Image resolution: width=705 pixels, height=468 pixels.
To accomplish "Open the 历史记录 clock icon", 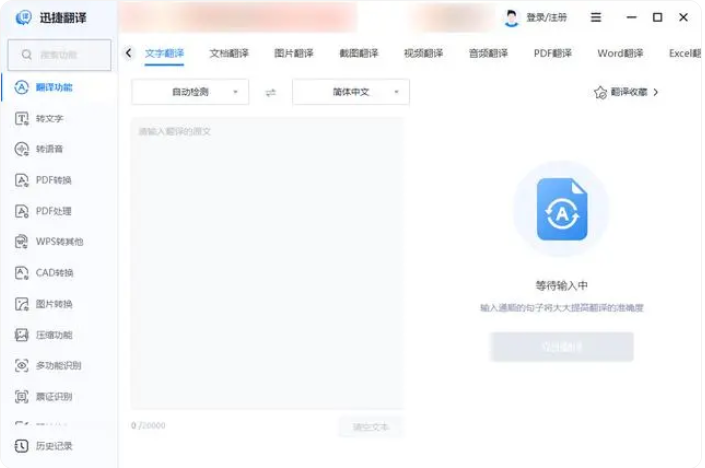I will [22, 446].
